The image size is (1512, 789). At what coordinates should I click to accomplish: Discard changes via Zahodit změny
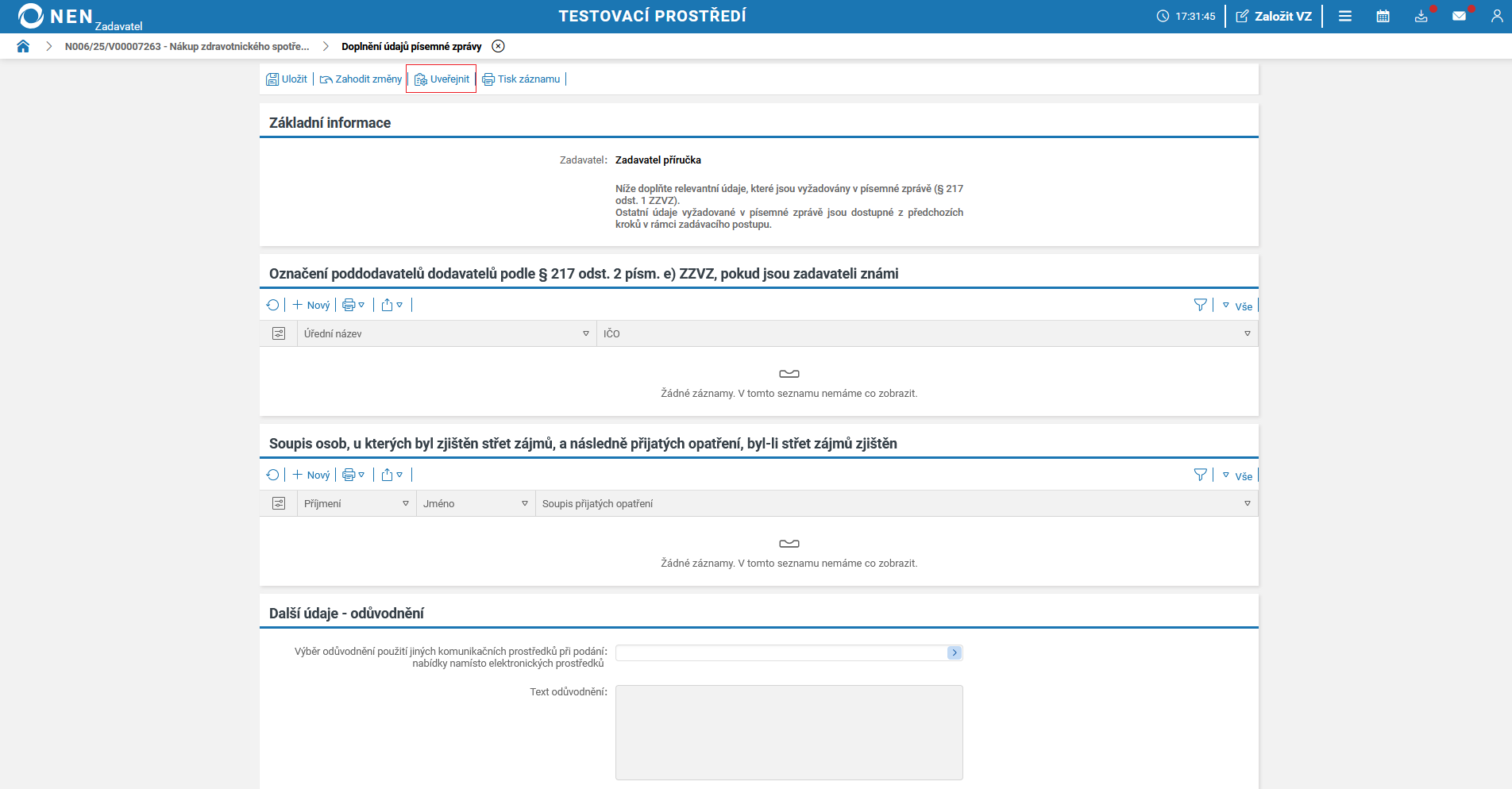point(360,79)
